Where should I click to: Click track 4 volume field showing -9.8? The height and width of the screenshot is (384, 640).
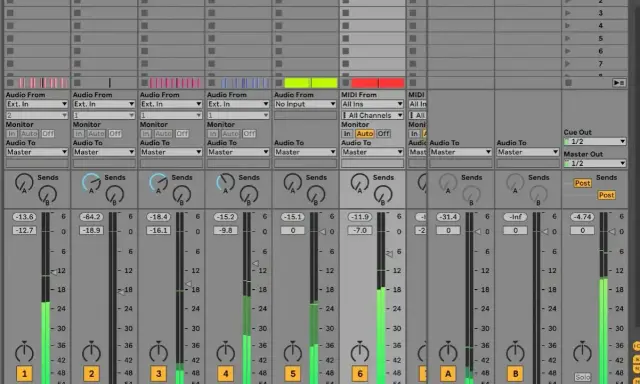tap(225, 231)
